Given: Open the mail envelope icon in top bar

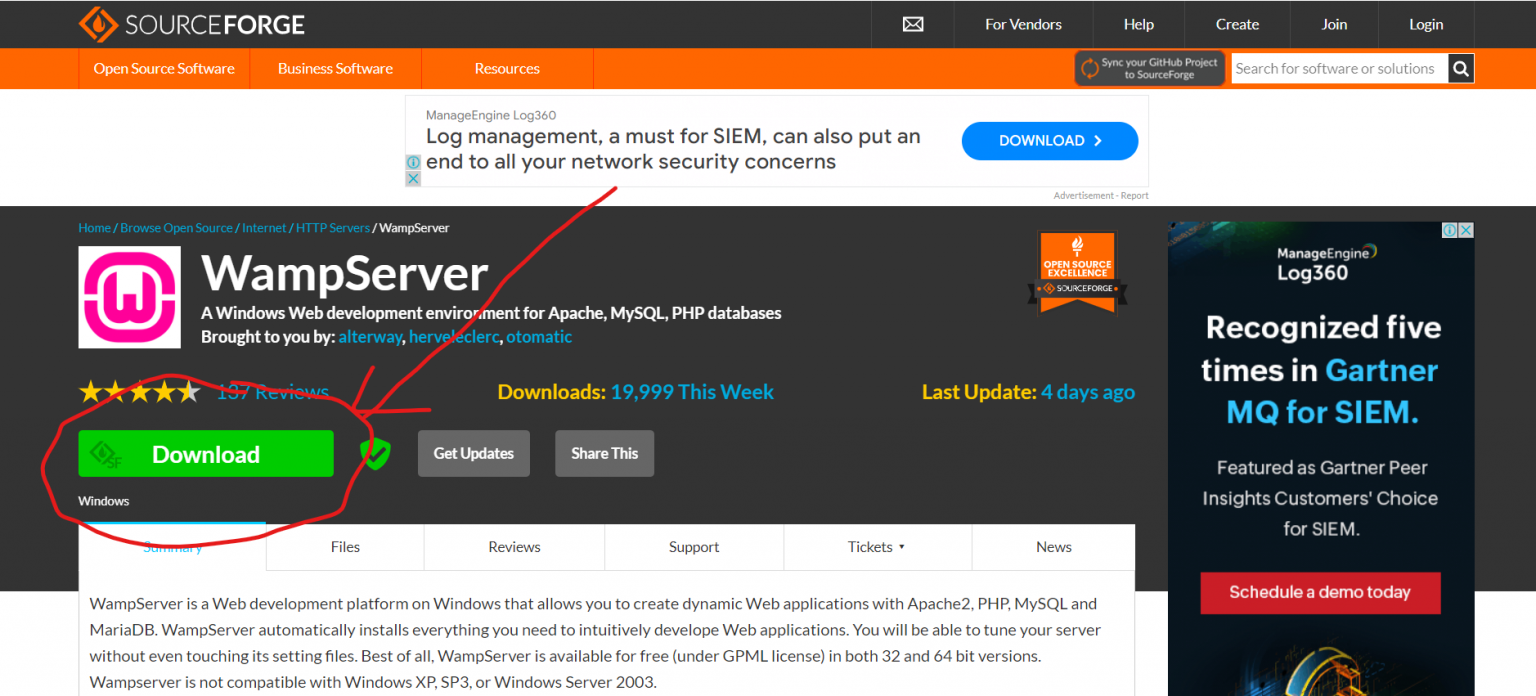Looking at the screenshot, I should coord(912,23).
